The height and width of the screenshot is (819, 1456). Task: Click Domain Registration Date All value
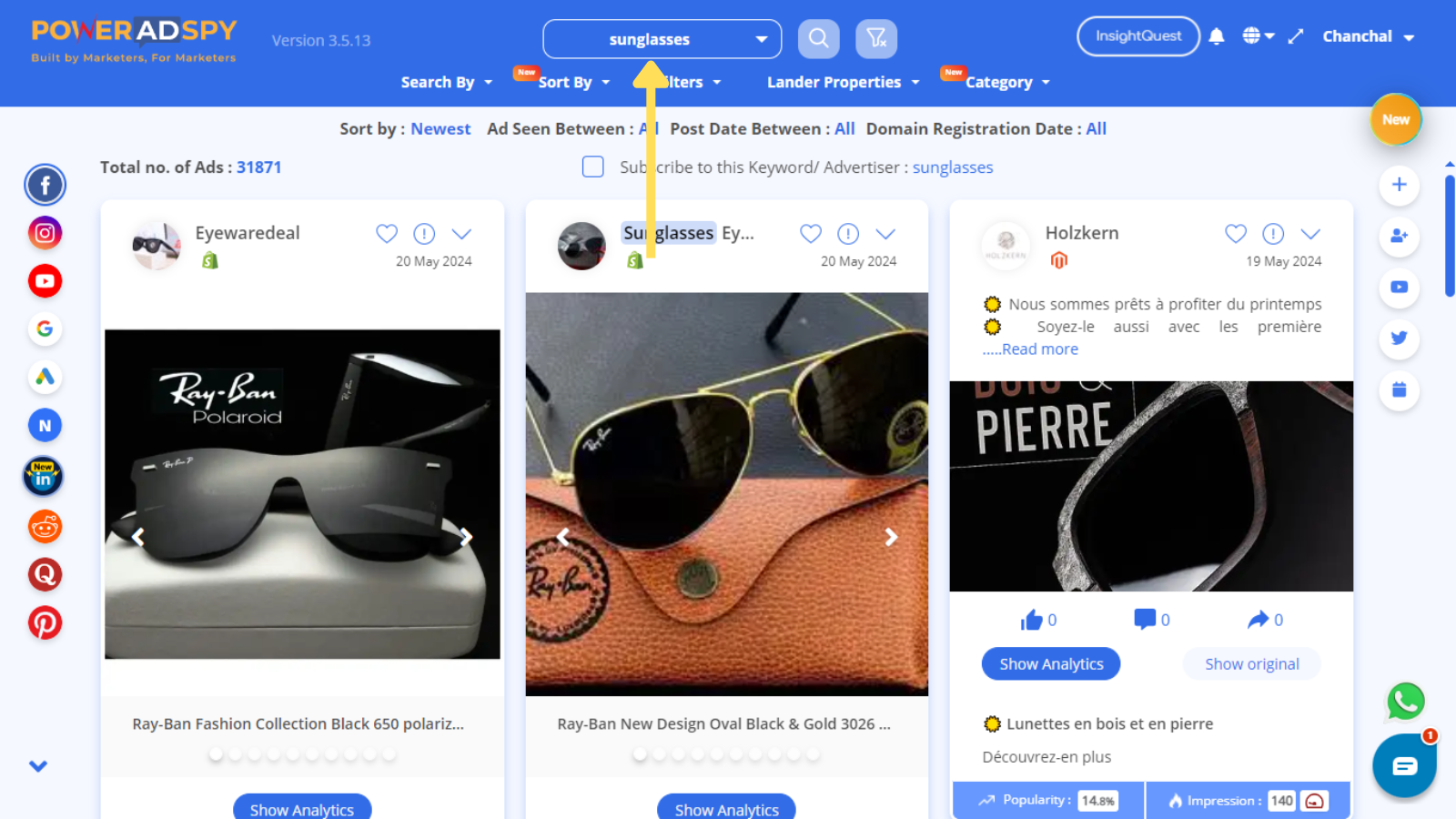click(x=1097, y=129)
